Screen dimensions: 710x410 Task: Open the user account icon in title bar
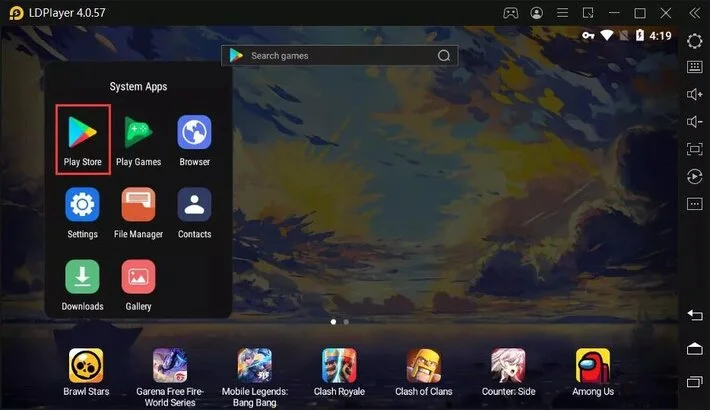click(x=537, y=13)
